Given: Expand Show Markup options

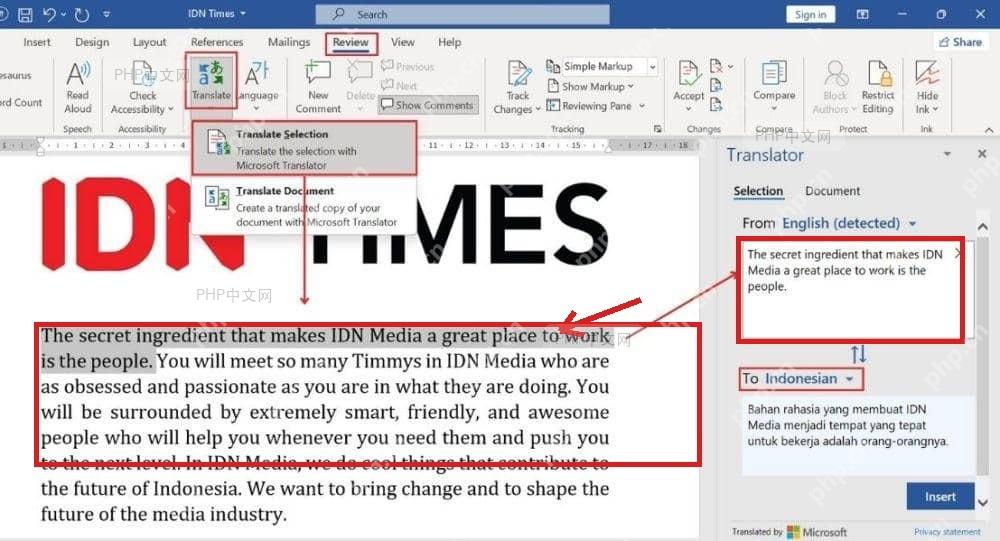Looking at the screenshot, I should [x=591, y=86].
